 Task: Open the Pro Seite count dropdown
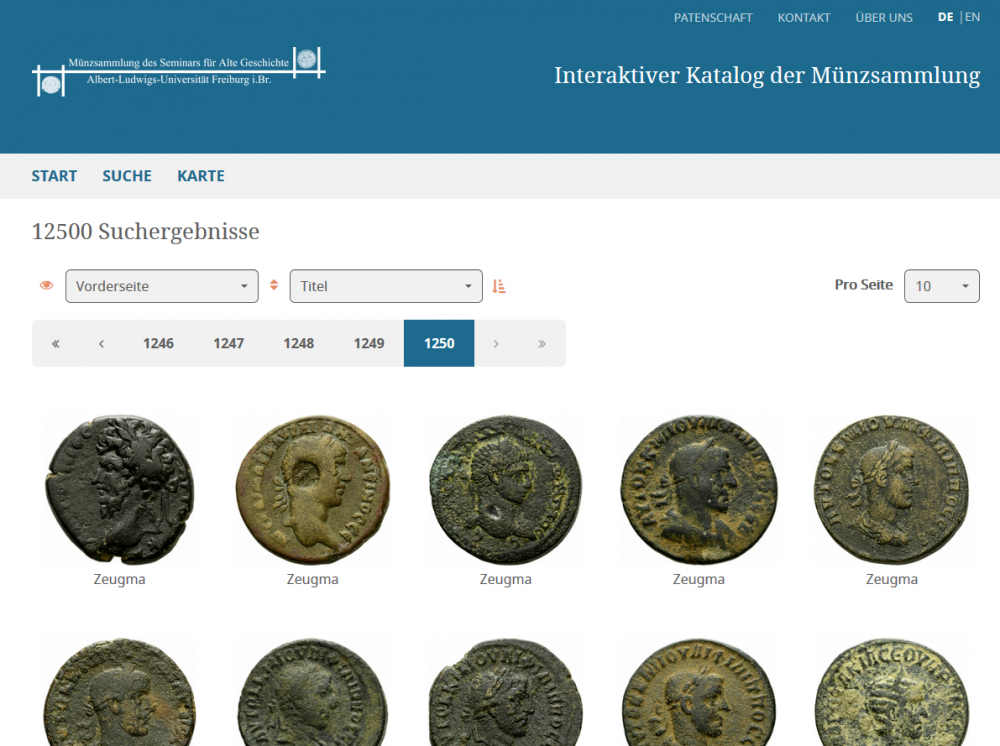tap(941, 286)
